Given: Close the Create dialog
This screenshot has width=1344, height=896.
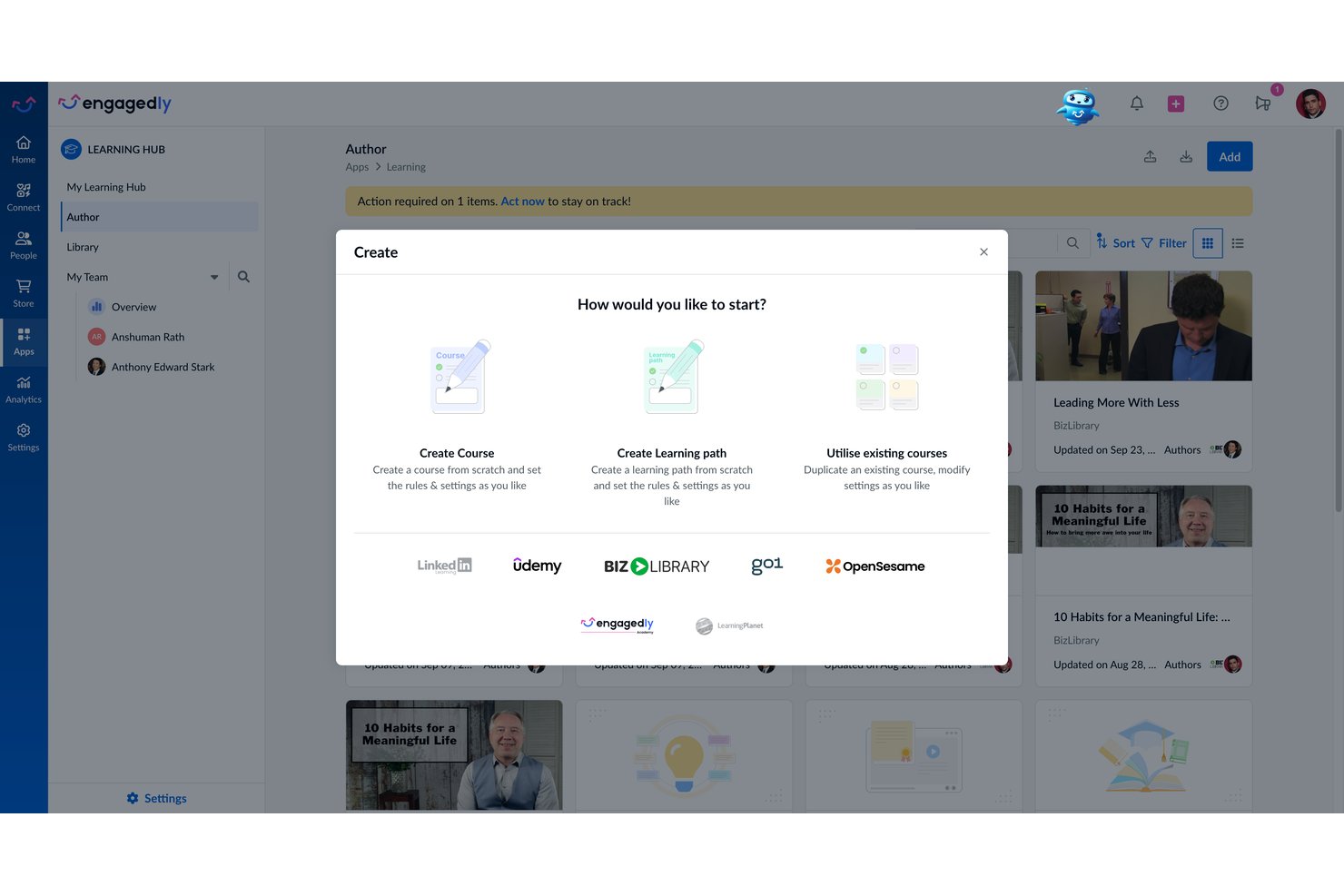Looking at the screenshot, I should tap(983, 252).
